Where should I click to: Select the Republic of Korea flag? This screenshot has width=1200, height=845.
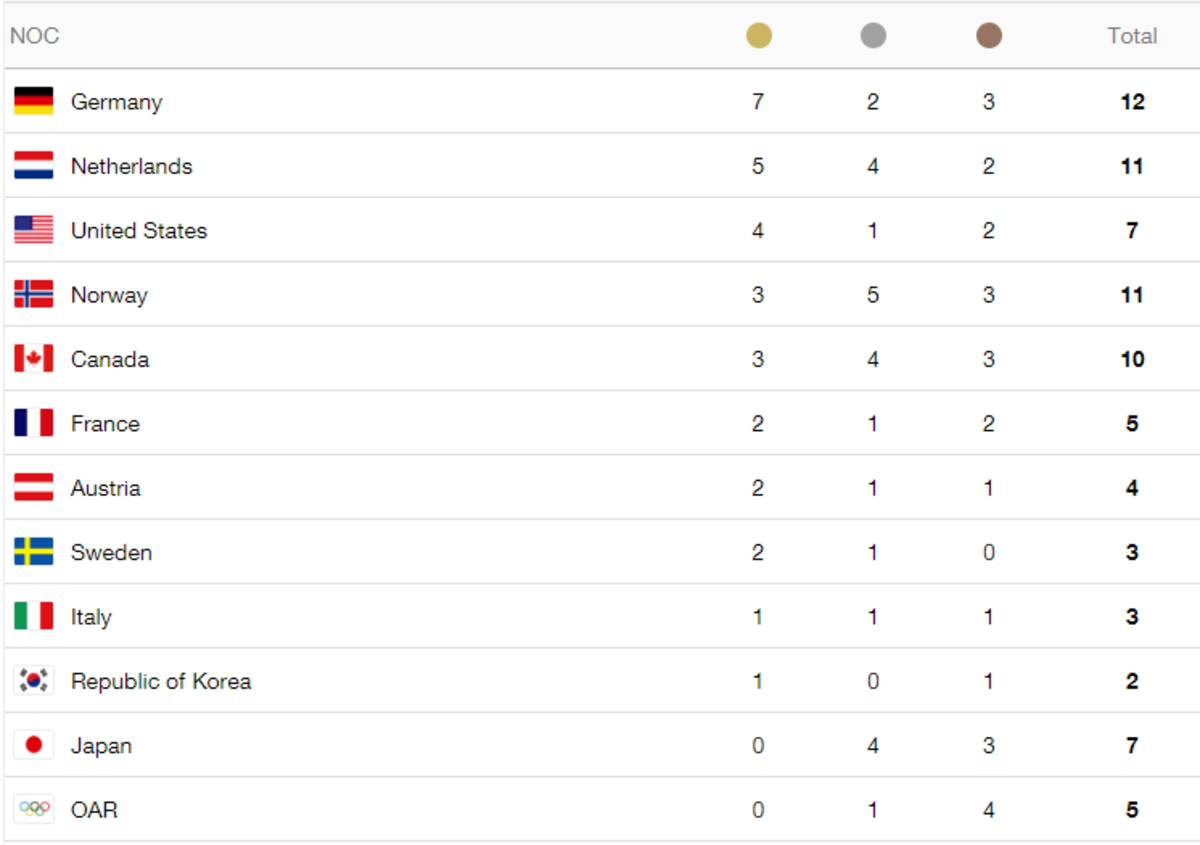pyautogui.click(x=34, y=681)
